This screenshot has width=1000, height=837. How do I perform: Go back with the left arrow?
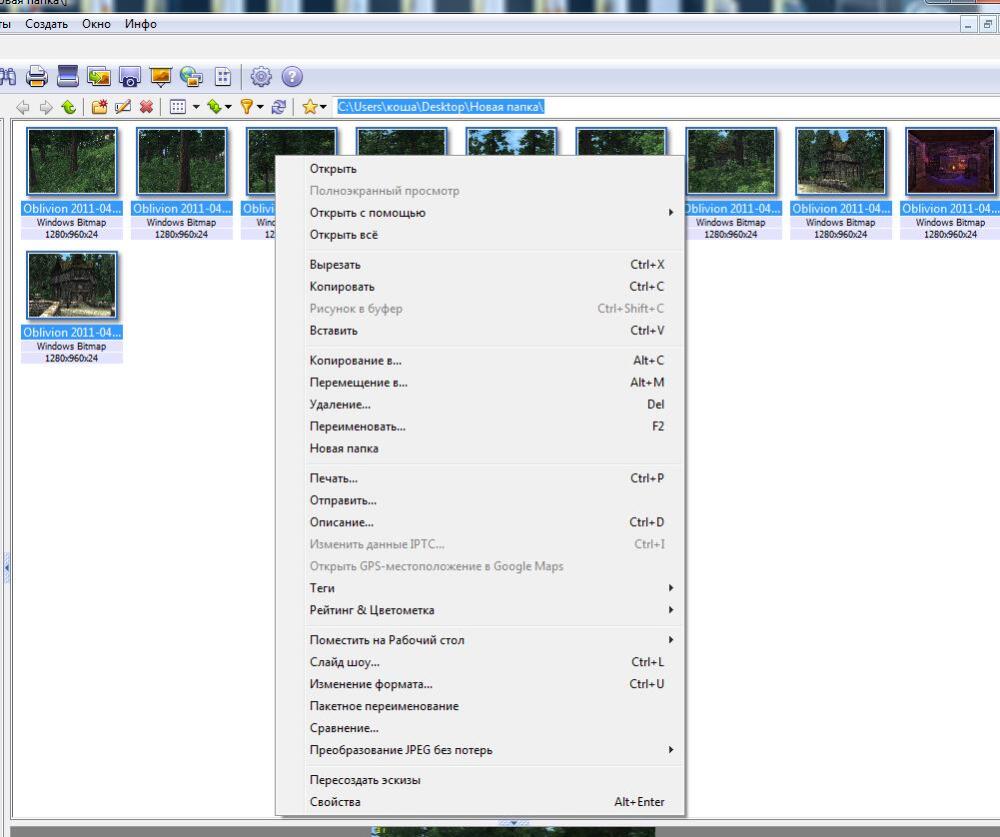click(x=22, y=107)
